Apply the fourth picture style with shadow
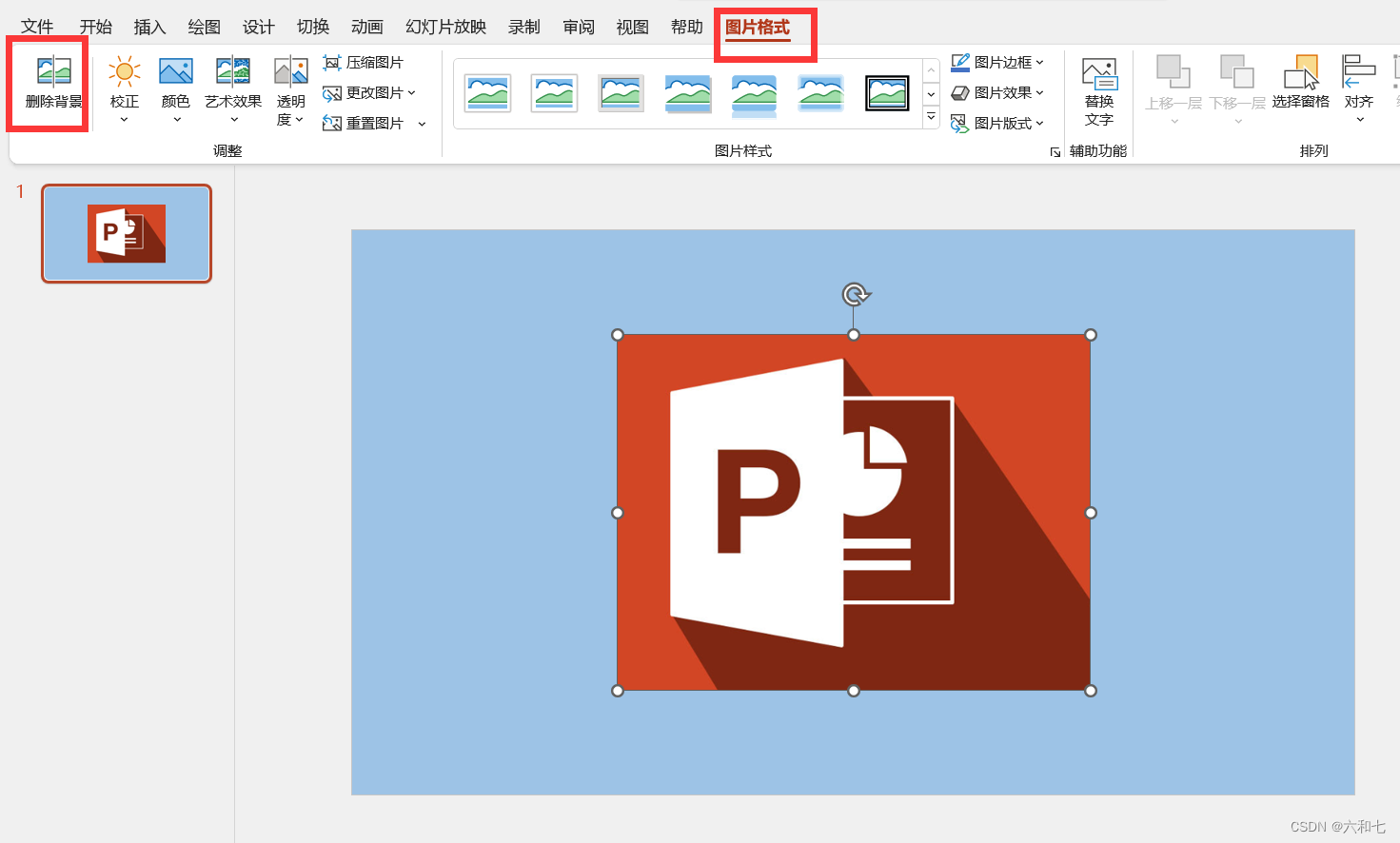The width and height of the screenshot is (1400, 843). (687, 93)
